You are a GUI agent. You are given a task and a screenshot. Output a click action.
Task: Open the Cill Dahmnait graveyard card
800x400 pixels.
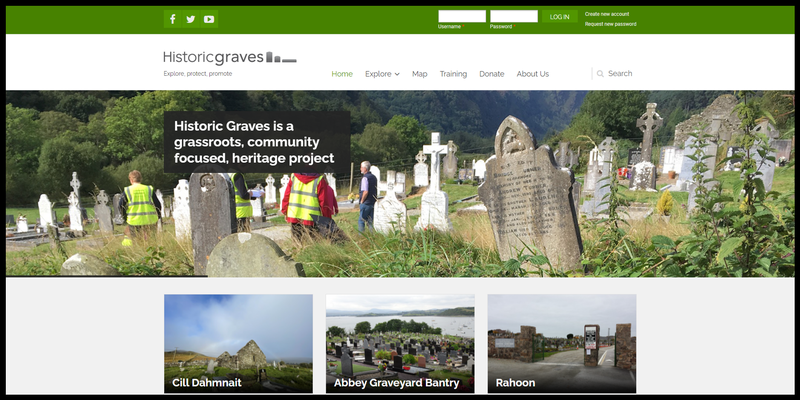coord(238,343)
